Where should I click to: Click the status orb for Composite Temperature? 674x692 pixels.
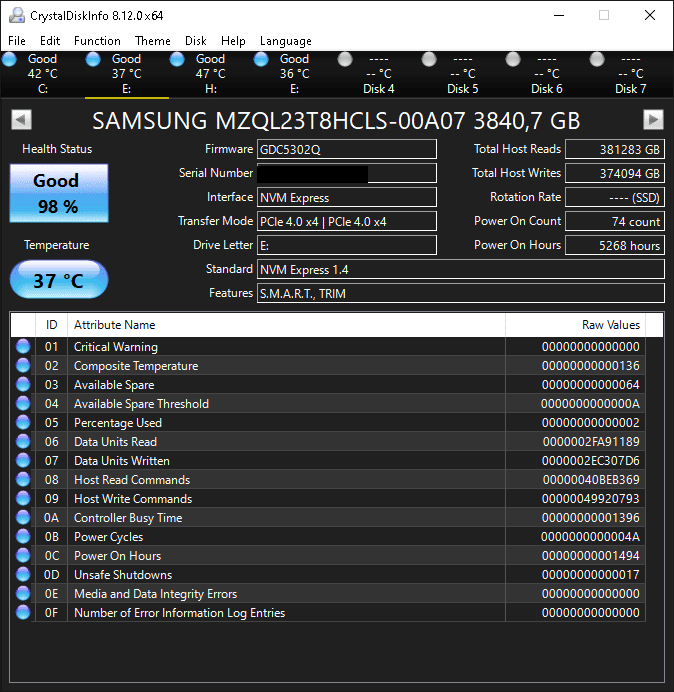[23, 365]
